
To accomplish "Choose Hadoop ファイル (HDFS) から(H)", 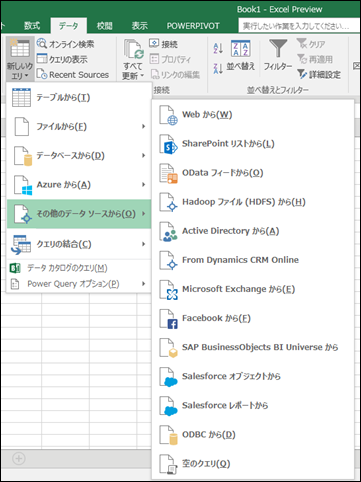I will [x=253, y=202].
